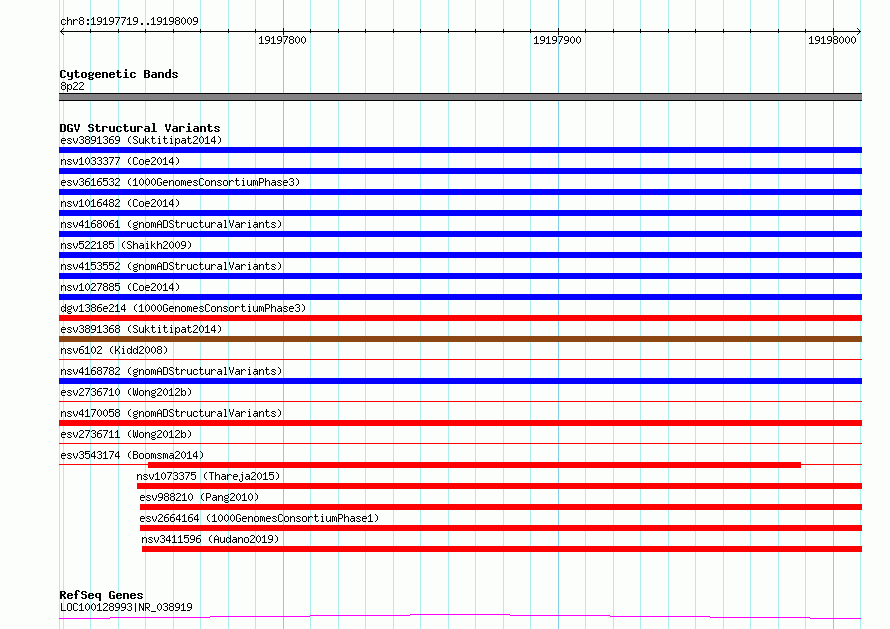Open nsv1027885 (Coe2014) variant label
This screenshot has width=890, height=629.
(x=120, y=287)
